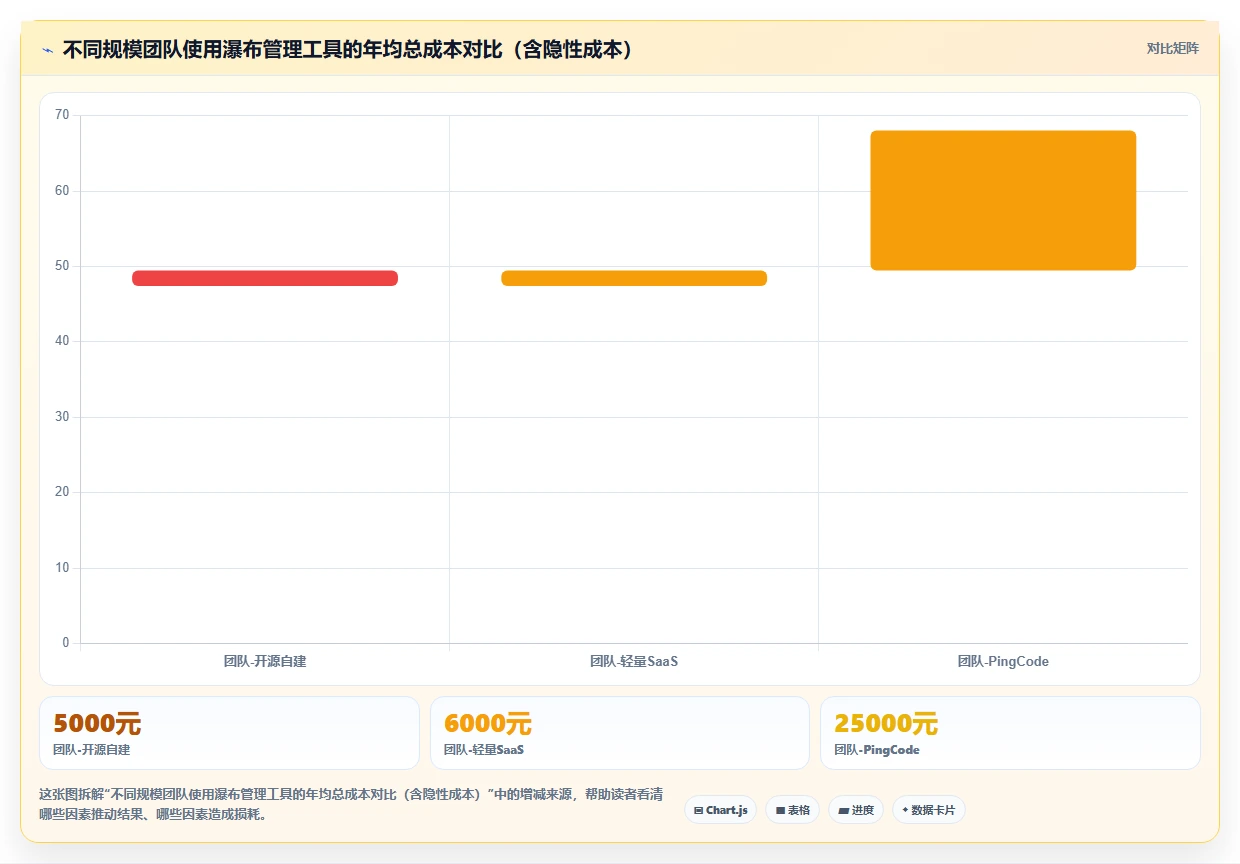Click the y-axis value 30
Viewport: 1240px width, 864px height.
pos(62,417)
